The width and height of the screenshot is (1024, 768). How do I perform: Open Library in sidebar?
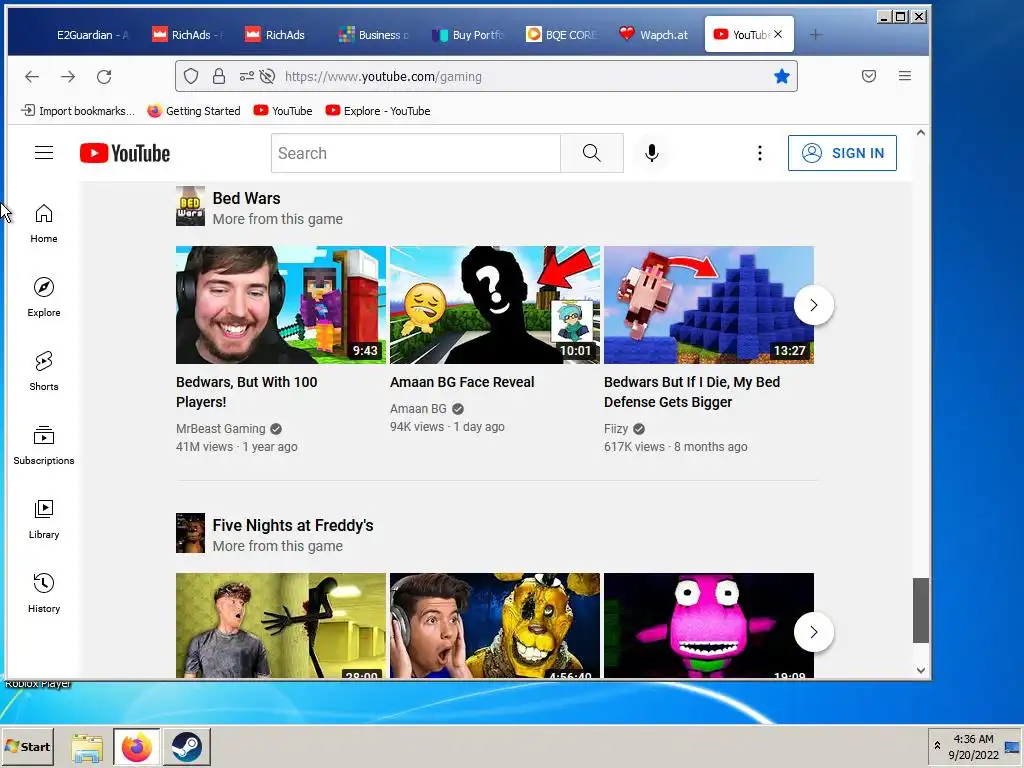point(44,519)
